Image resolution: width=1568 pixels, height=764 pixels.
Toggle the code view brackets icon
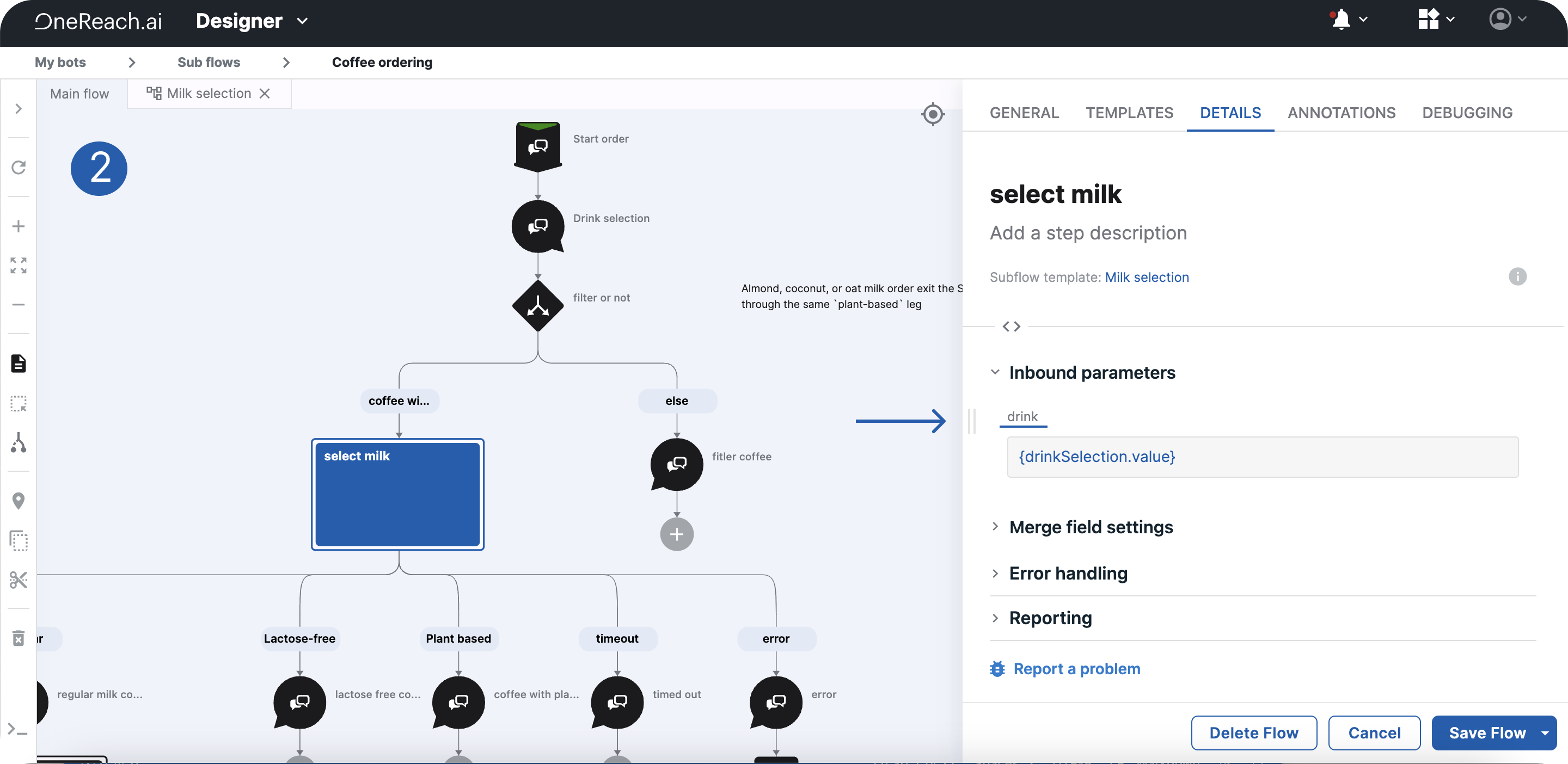(x=1012, y=326)
